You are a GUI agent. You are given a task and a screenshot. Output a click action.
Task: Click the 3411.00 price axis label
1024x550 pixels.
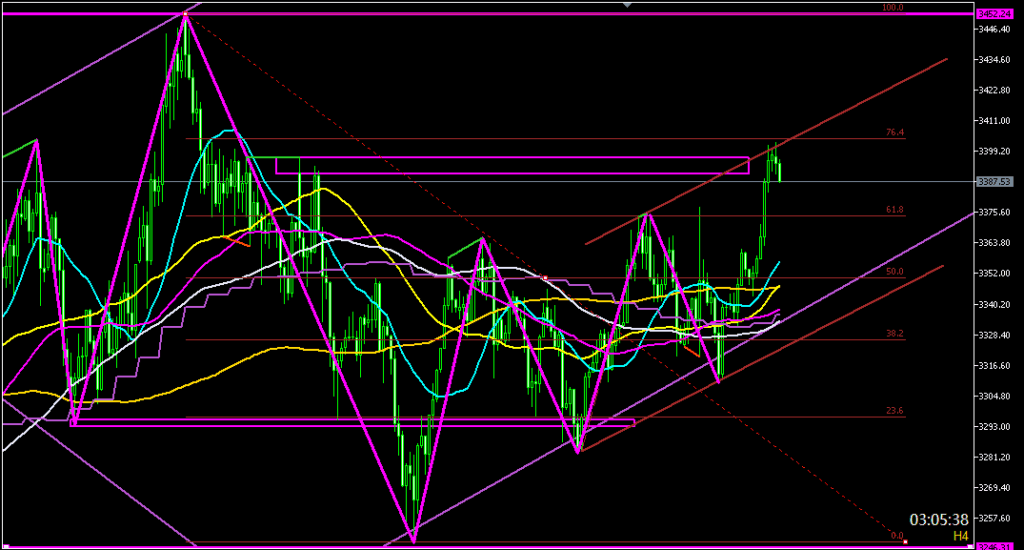993,121
